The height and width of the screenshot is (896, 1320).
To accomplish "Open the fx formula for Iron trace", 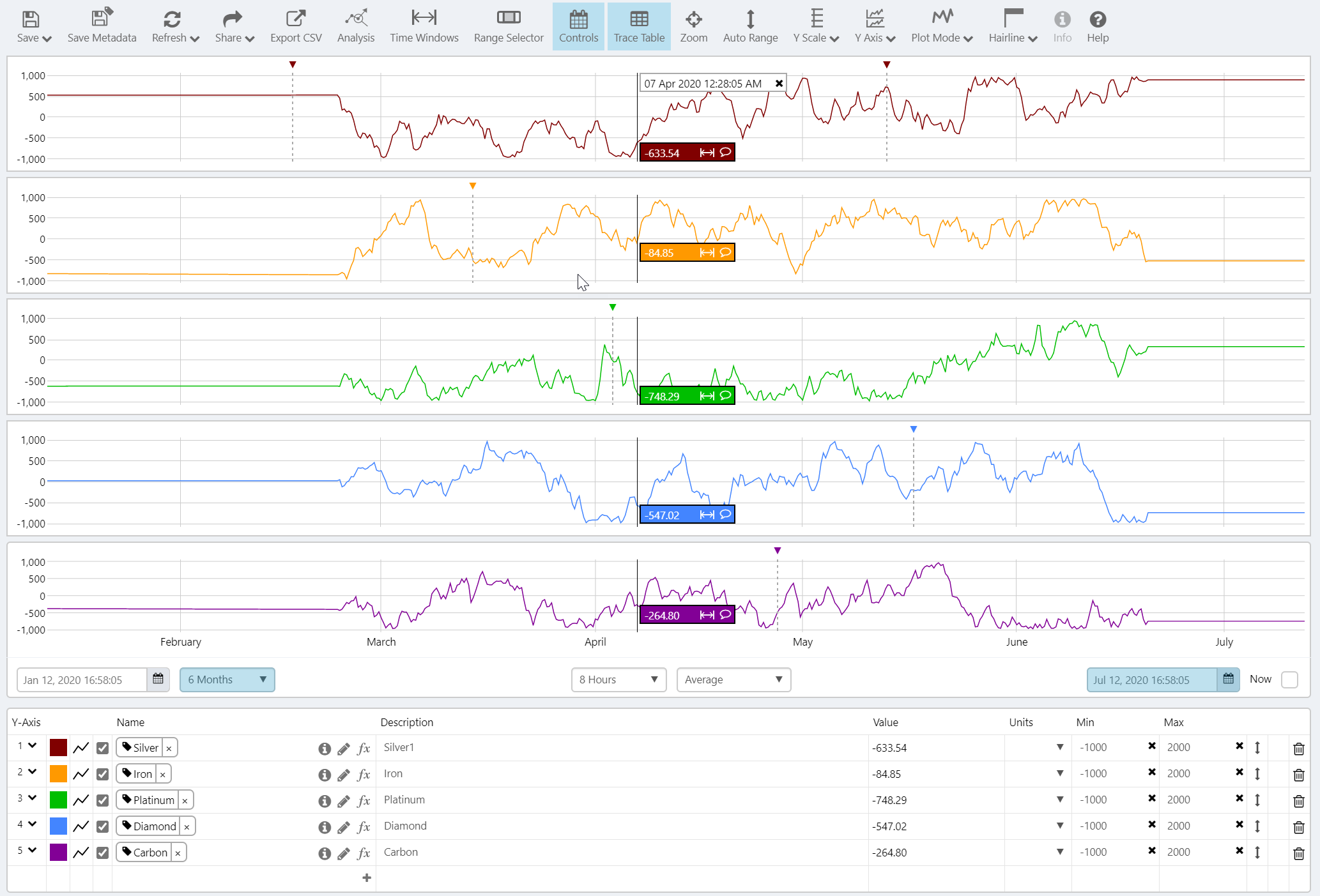I will (364, 775).
